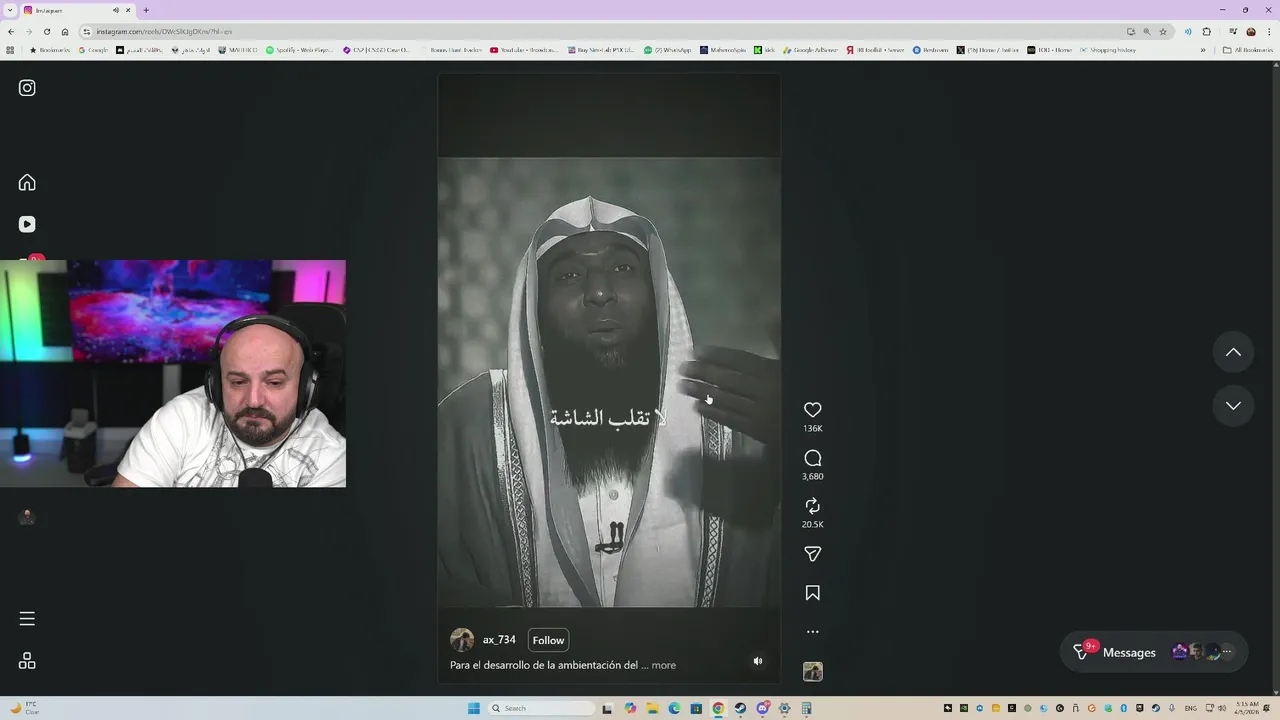Open the Chrome extensions puzzle icon
The image size is (1280, 720).
point(1207,31)
